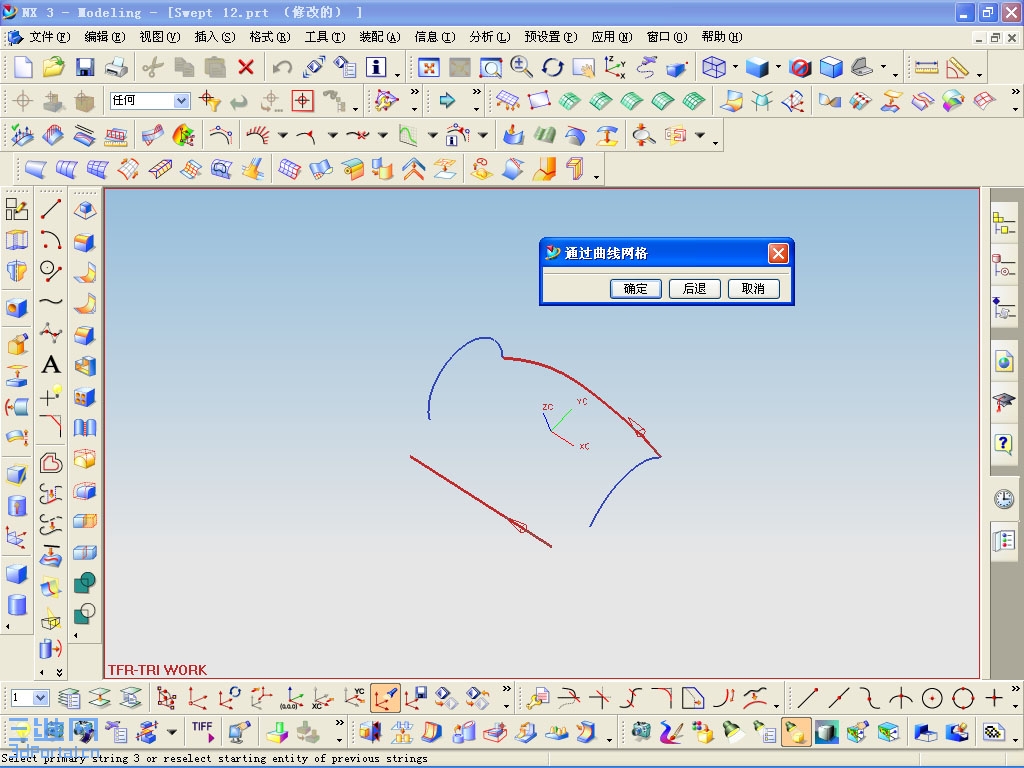Open the Roles palette tab on right
The height and width of the screenshot is (768, 1024).
click(1004, 541)
